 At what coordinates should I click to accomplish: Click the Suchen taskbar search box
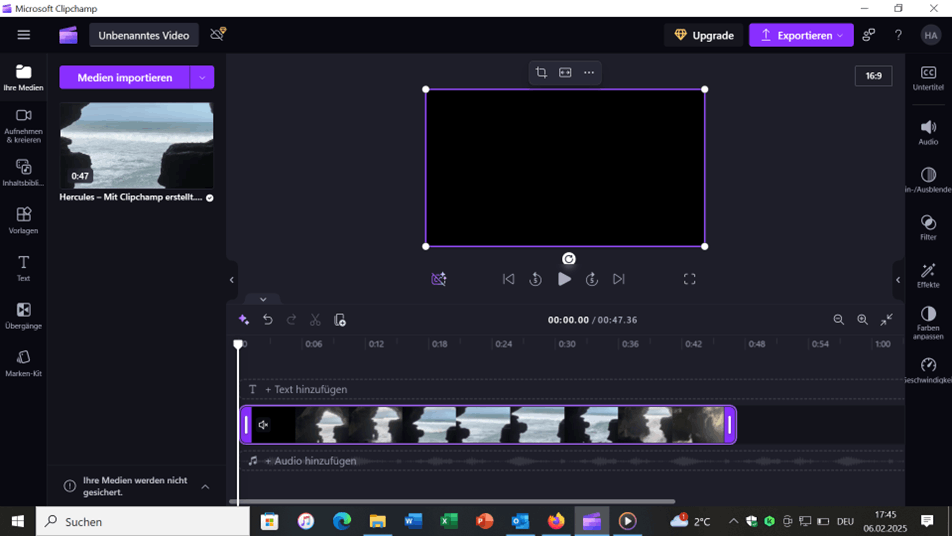point(143,521)
